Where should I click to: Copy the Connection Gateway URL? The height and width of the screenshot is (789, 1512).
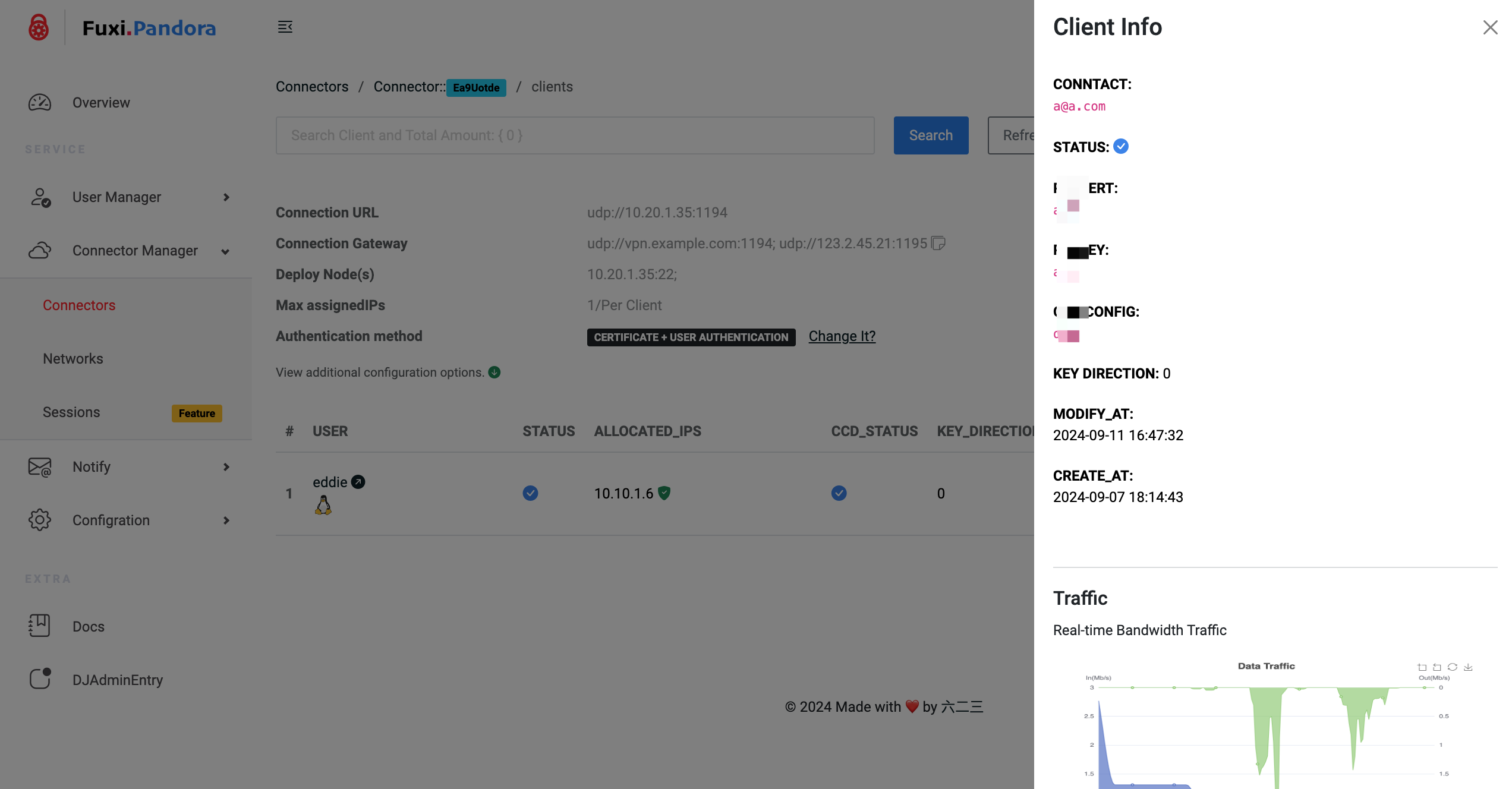click(938, 243)
